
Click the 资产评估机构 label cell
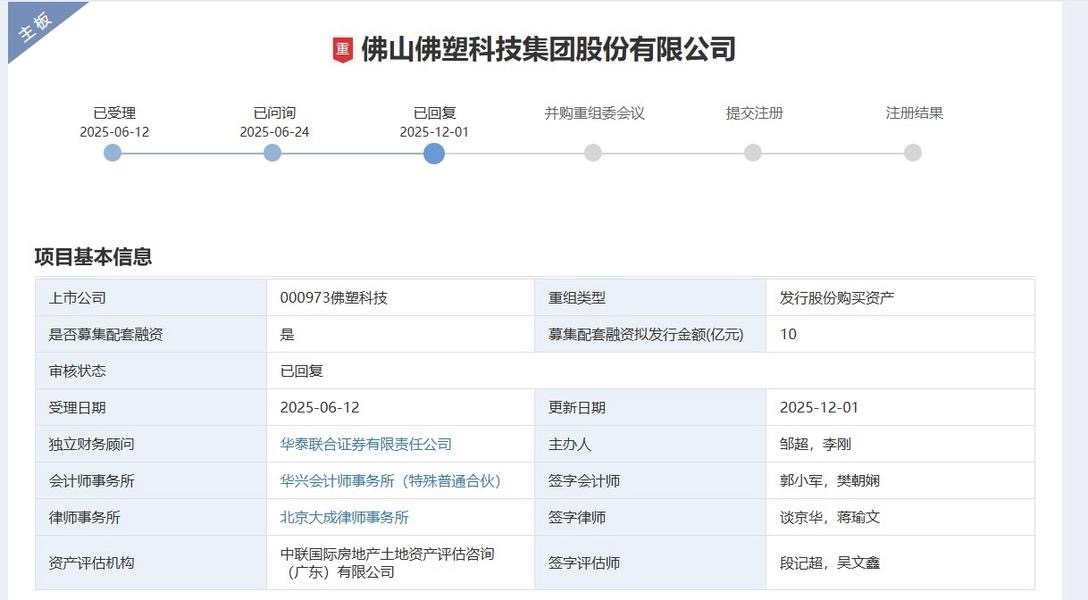tap(151, 563)
